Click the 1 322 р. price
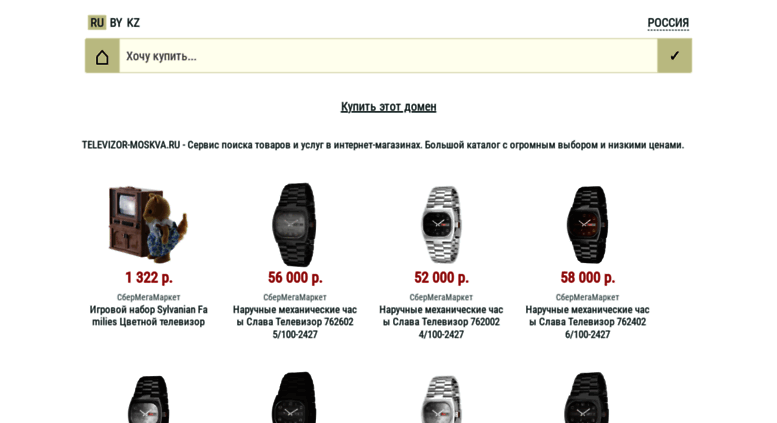This screenshot has width=777, height=423. point(149,277)
